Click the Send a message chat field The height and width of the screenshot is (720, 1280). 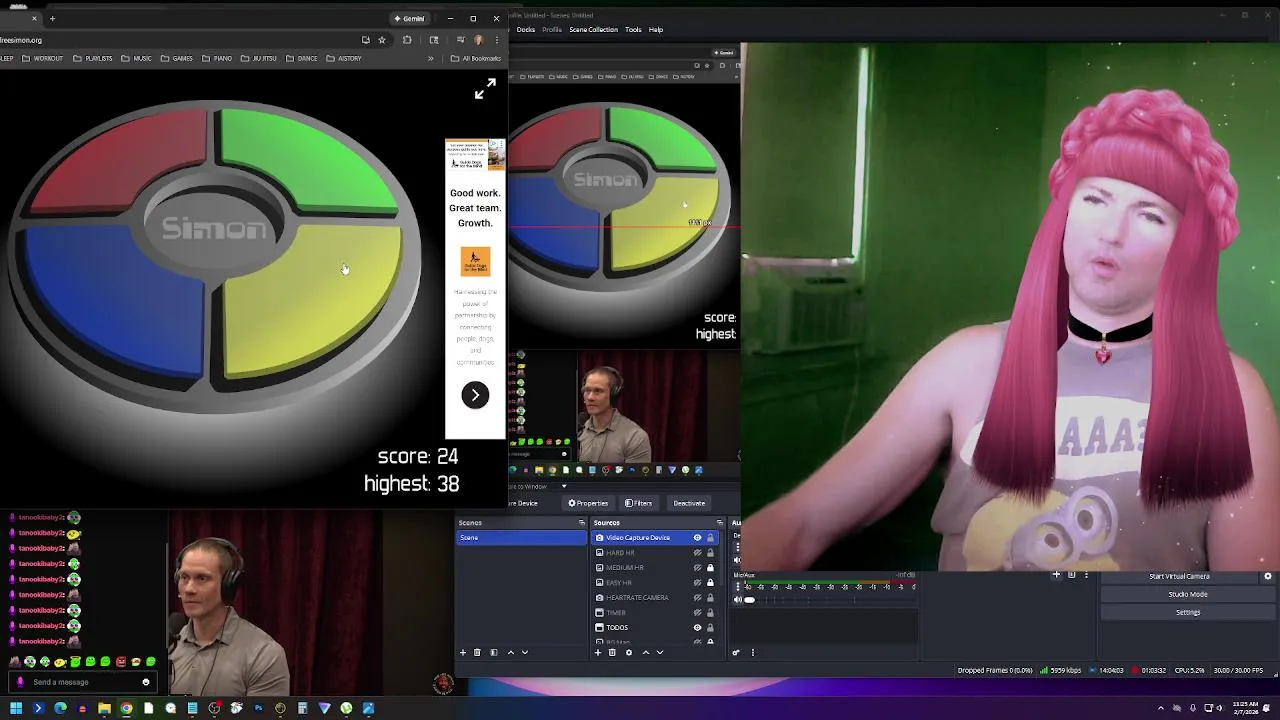(82, 682)
